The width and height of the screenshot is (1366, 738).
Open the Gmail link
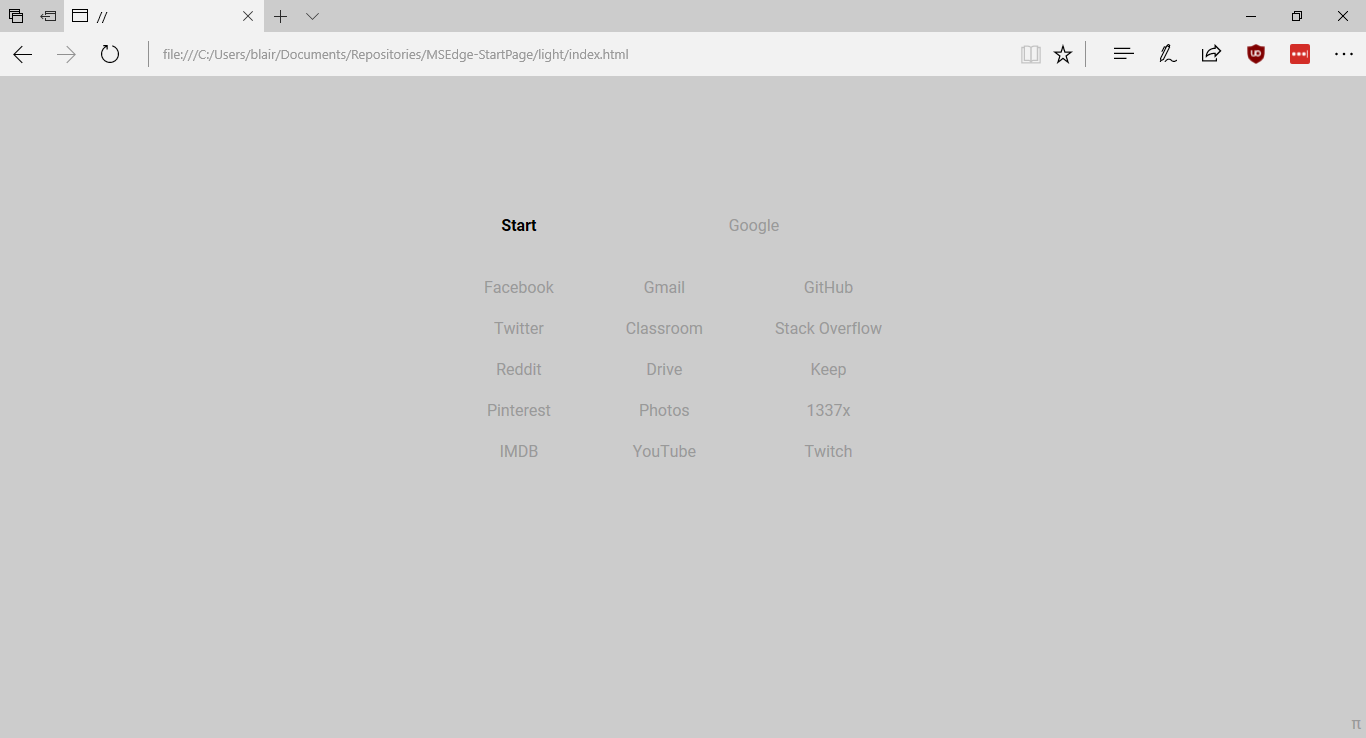click(x=664, y=288)
